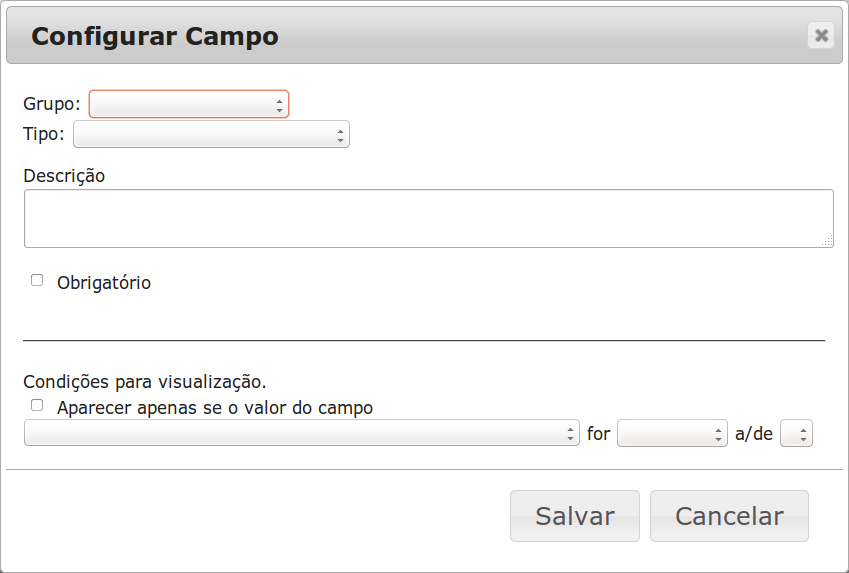Close the Configurar Campo dialog
Image resolution: width=849 pixels, height=573 pixels.
[821, 36]
